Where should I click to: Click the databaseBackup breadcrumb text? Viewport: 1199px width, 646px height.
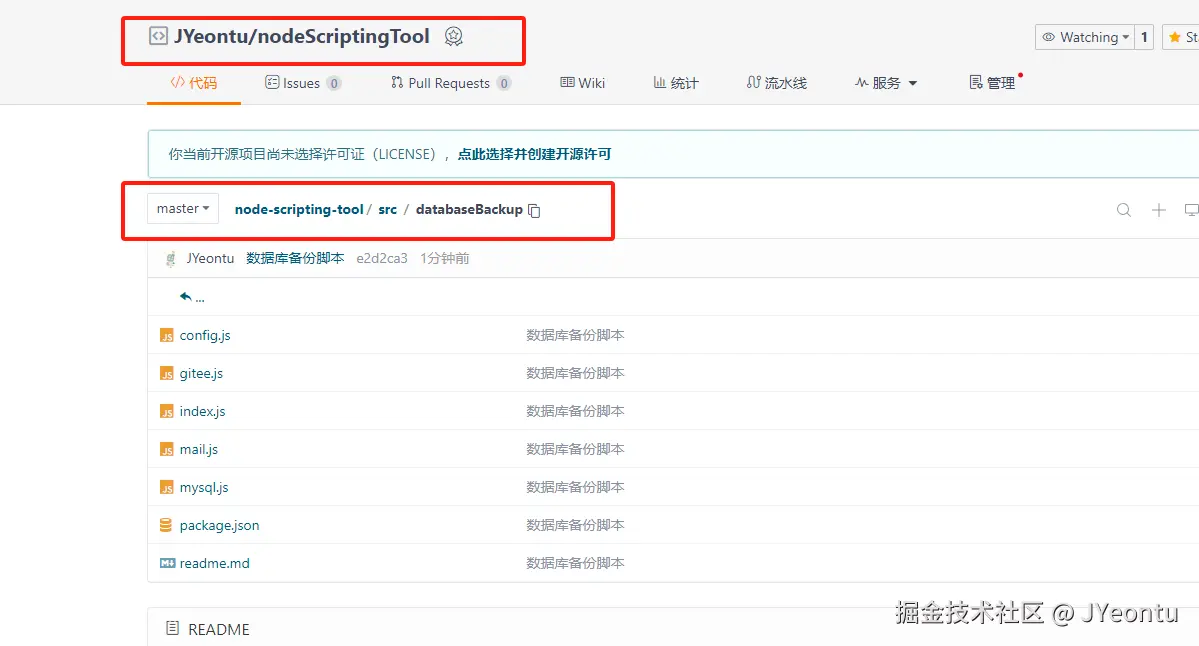coord(469,209)
